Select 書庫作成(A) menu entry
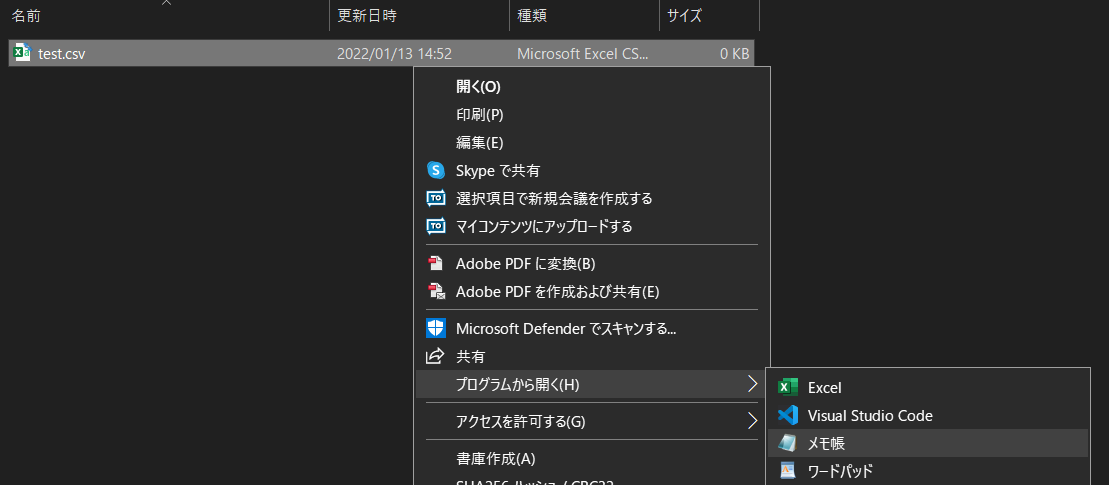The width and height of the screenshot is (1109, 485). [593, 459]
